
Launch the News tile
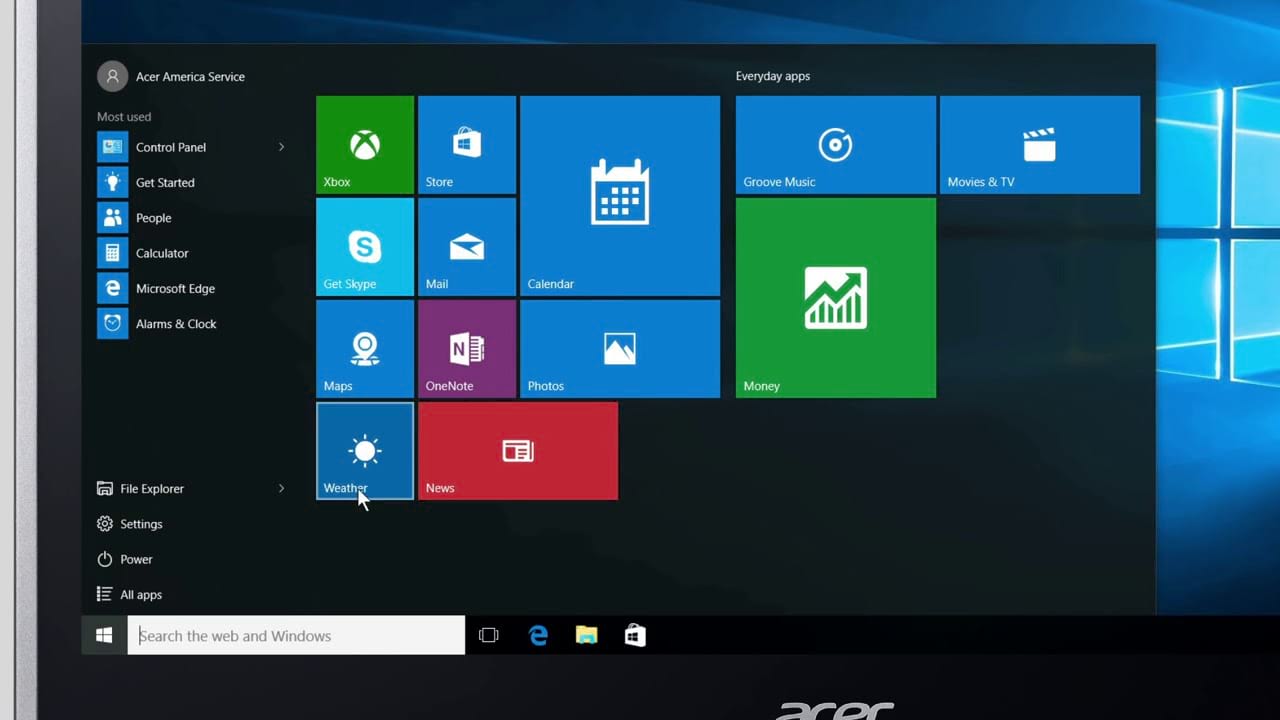tap(518, 451)
